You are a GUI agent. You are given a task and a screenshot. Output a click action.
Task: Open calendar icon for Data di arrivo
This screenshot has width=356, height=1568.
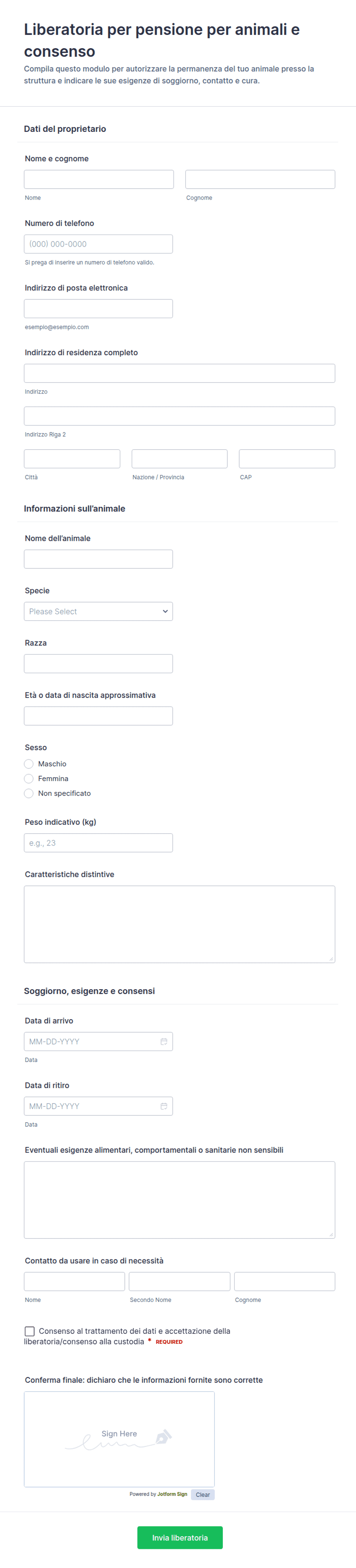pyautogui.click(x=163, y=1041)
